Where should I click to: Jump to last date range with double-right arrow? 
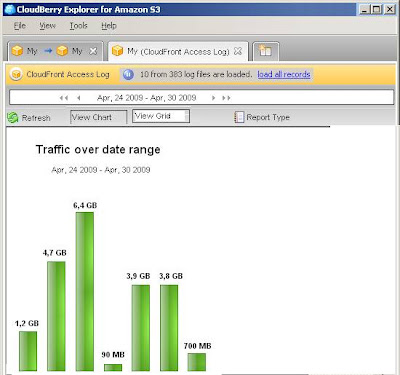(x=226, y=98)
